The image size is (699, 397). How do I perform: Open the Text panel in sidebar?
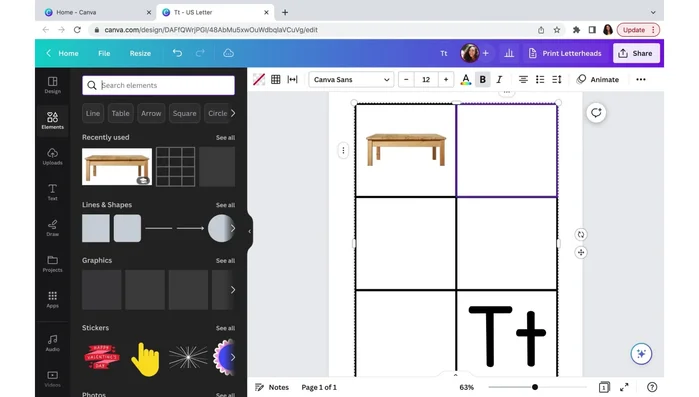52,192
